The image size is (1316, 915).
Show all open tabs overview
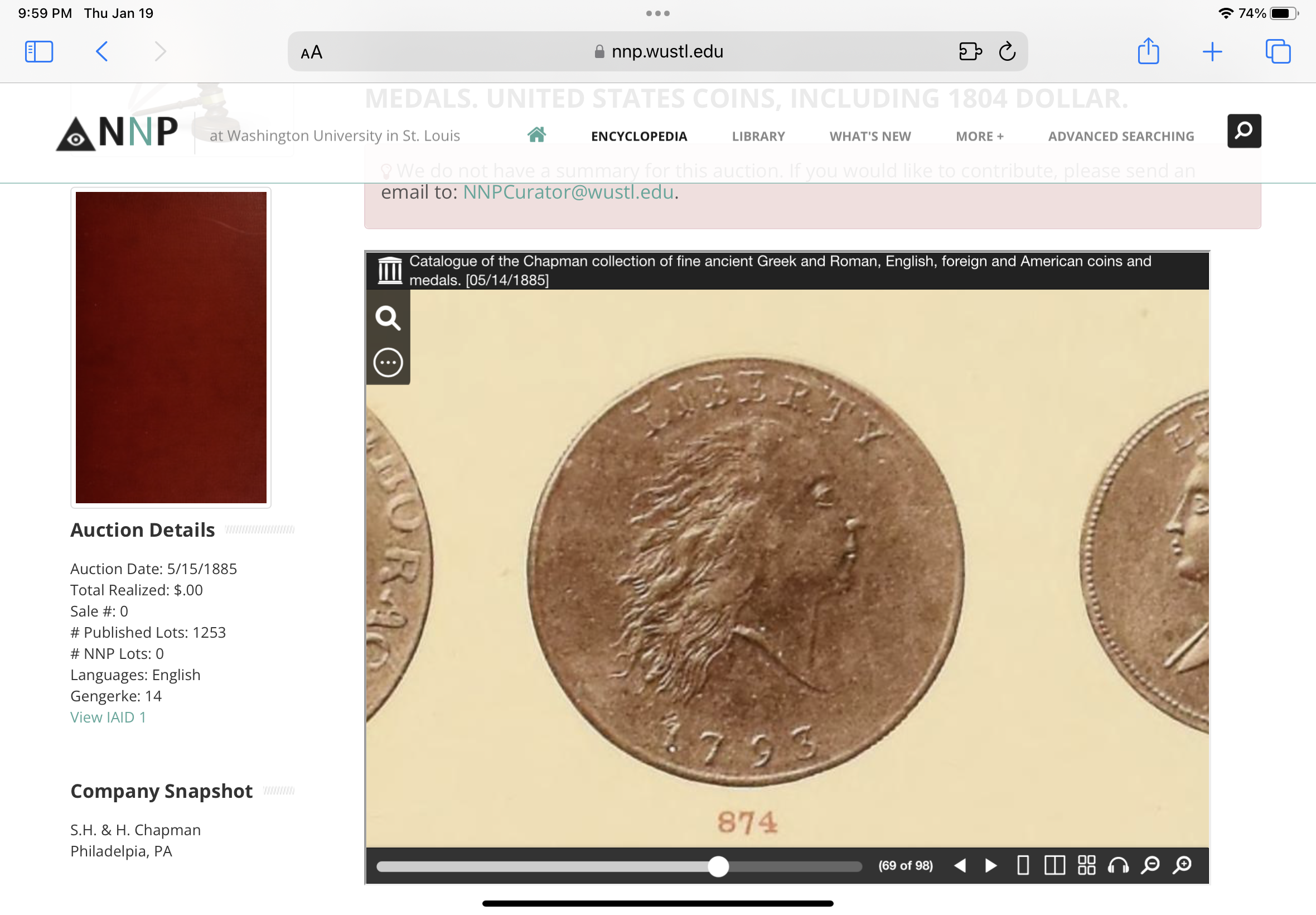coord(1278,51)
